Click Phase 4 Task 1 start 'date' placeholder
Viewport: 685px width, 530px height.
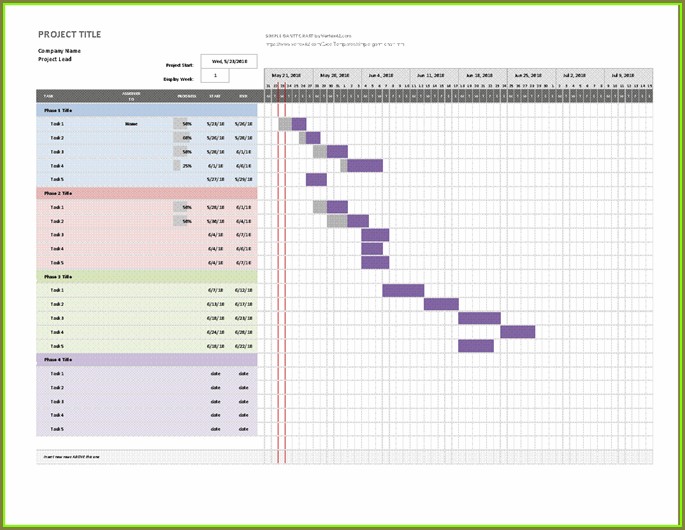pos(215,374)
